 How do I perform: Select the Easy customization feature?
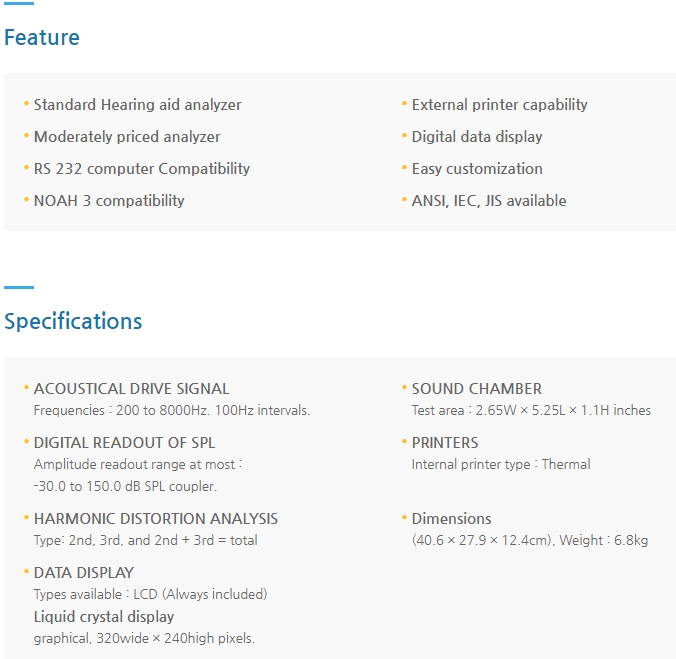(x=477, y=169)
